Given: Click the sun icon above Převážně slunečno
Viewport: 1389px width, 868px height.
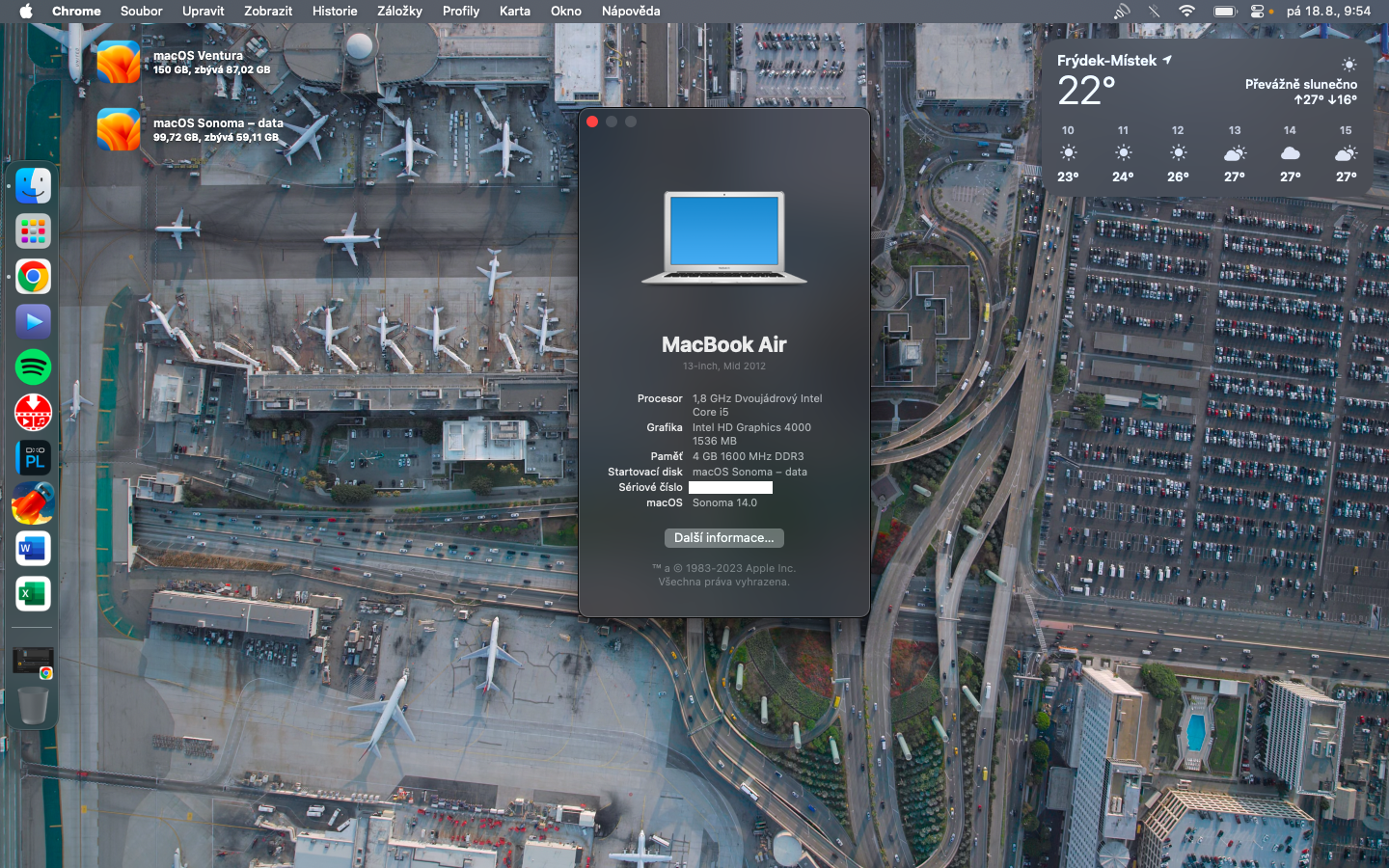Looking at the screenshot, I should 1348,65.
